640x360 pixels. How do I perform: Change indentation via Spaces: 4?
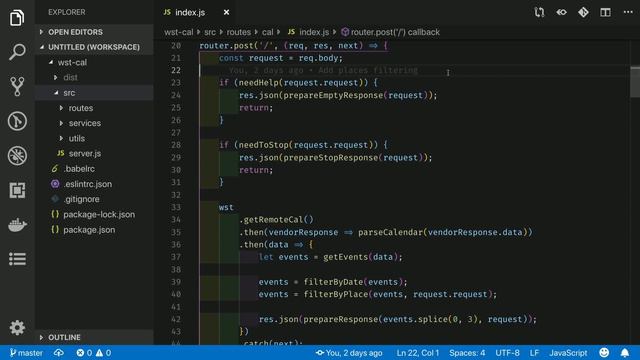click(x=467, y=353)
